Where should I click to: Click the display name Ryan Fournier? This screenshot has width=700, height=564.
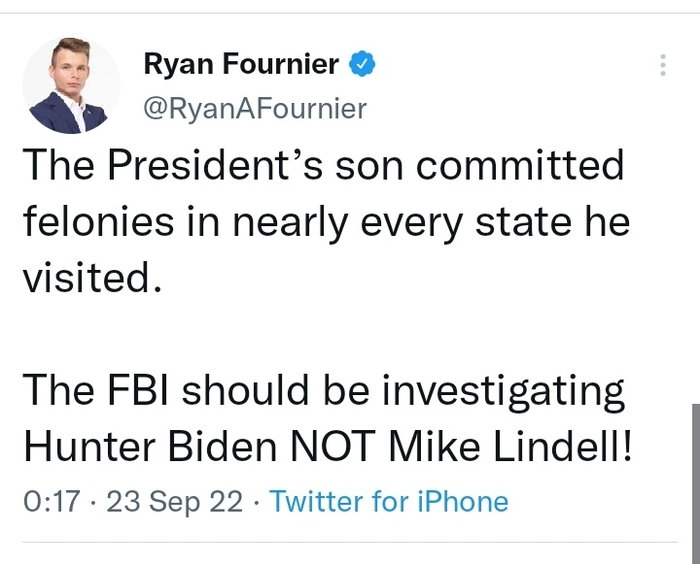241,65
